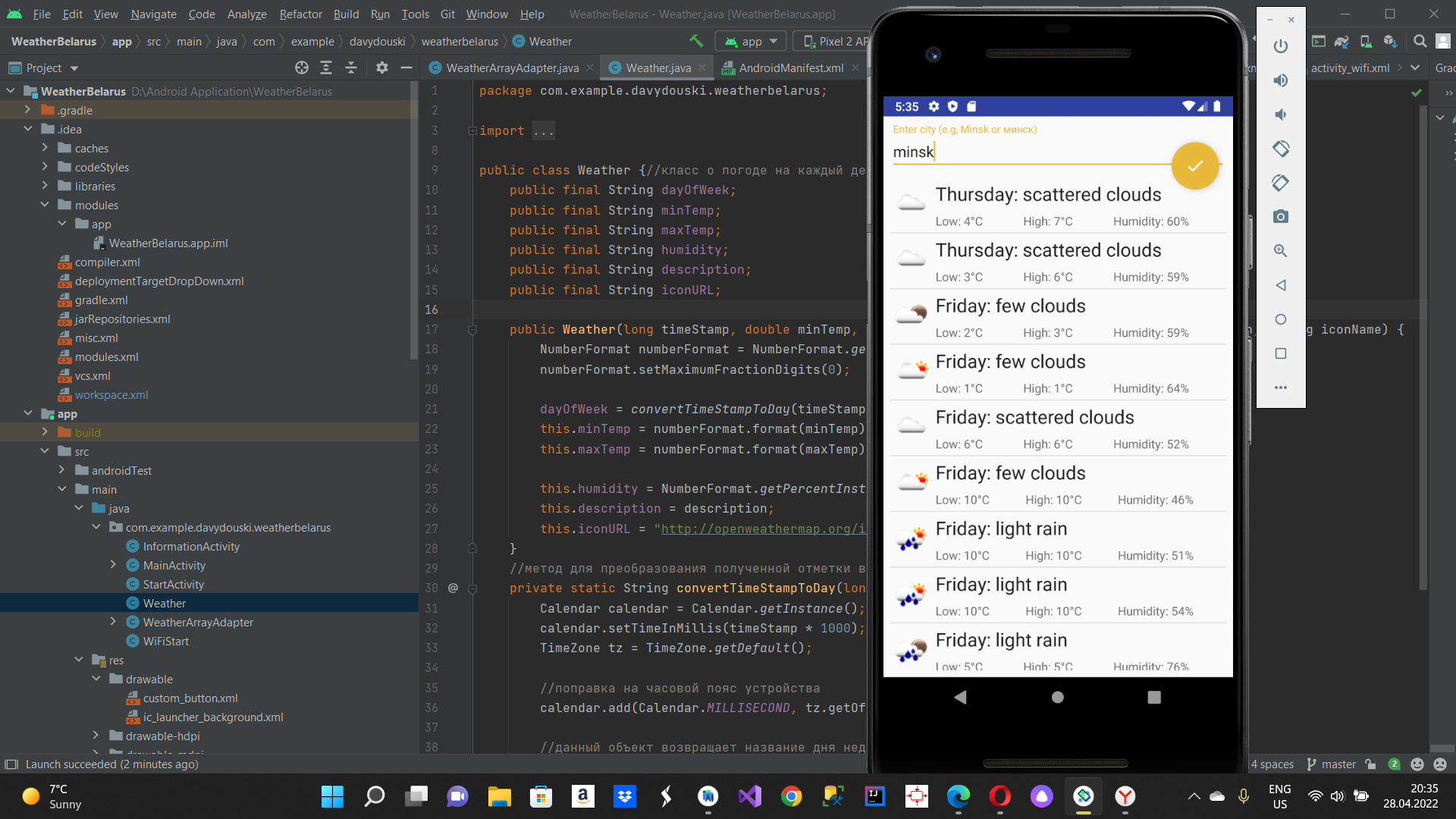Switch to WeatherArrayAdapter.java tab

tap(512, 67)
